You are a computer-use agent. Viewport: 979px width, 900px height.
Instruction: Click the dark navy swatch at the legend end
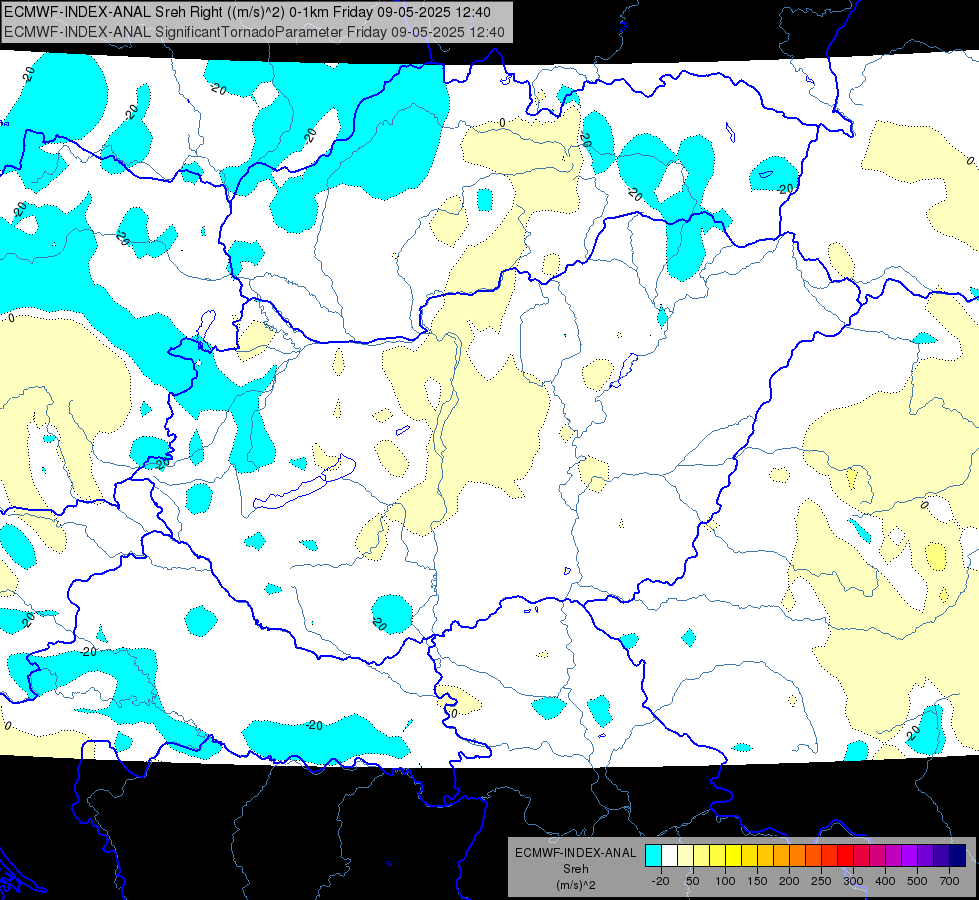958,855
